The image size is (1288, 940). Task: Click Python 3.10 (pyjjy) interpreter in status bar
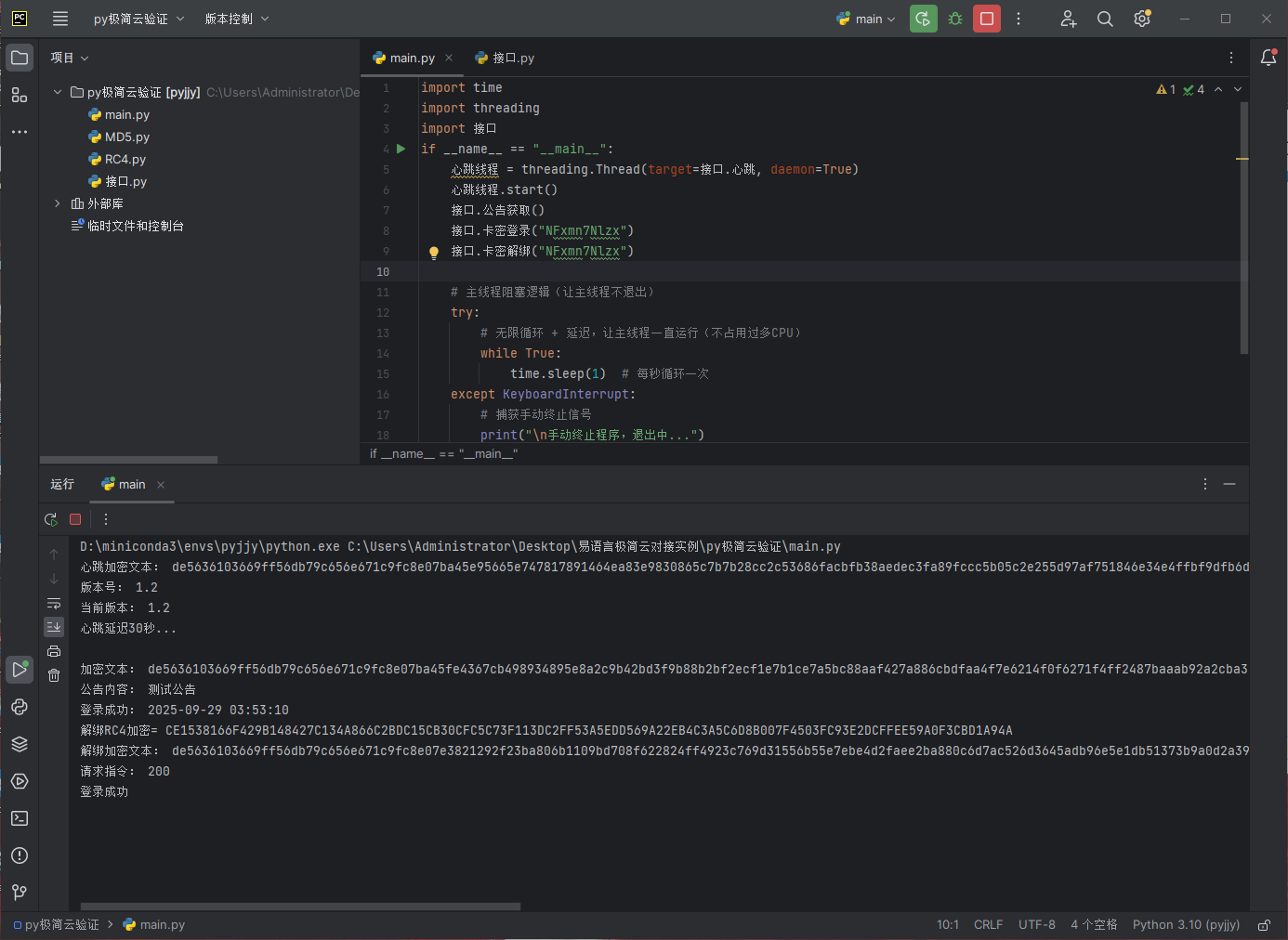(x=1186, y=925)
